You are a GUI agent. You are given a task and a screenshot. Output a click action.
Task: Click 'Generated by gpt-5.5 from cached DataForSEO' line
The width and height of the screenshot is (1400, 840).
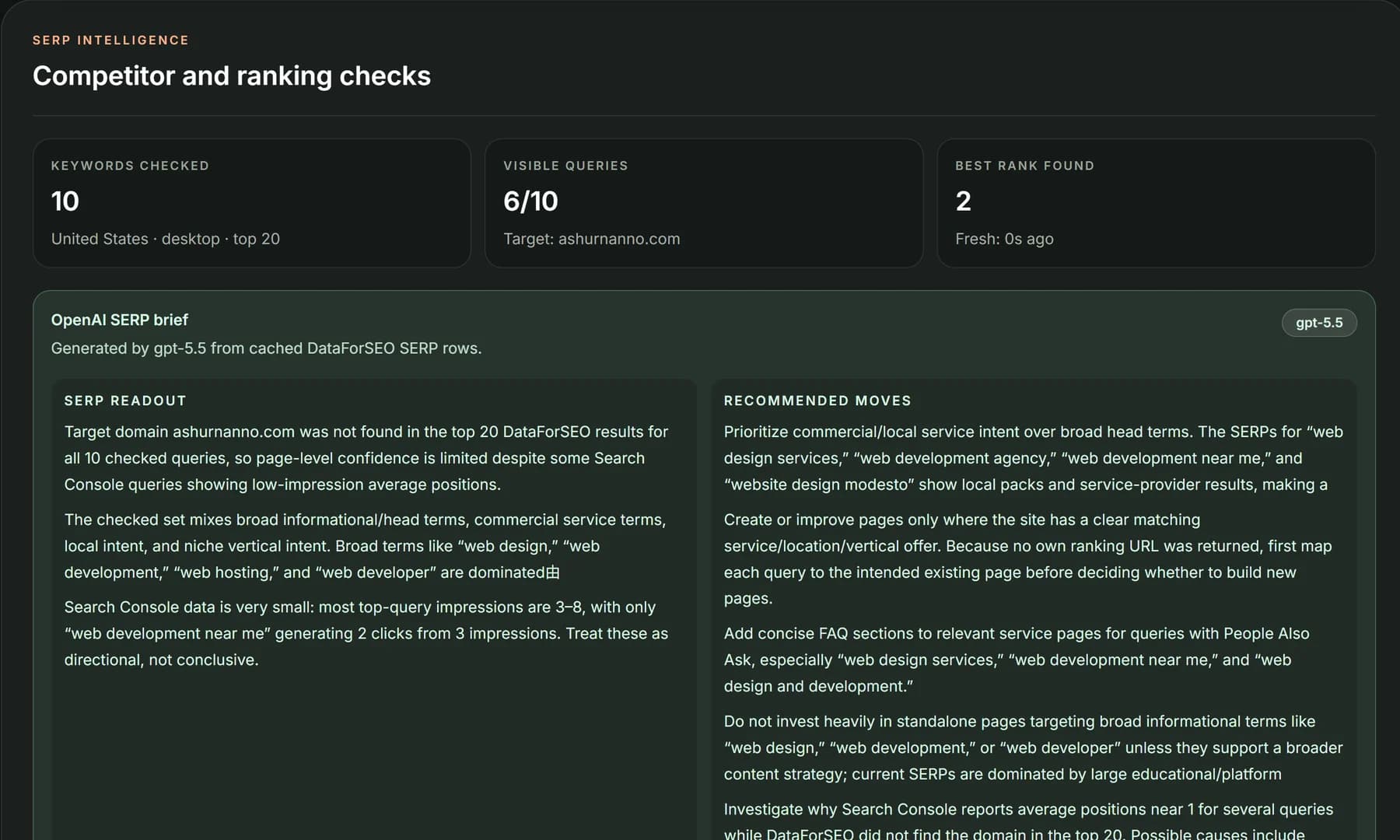point(267,348)
